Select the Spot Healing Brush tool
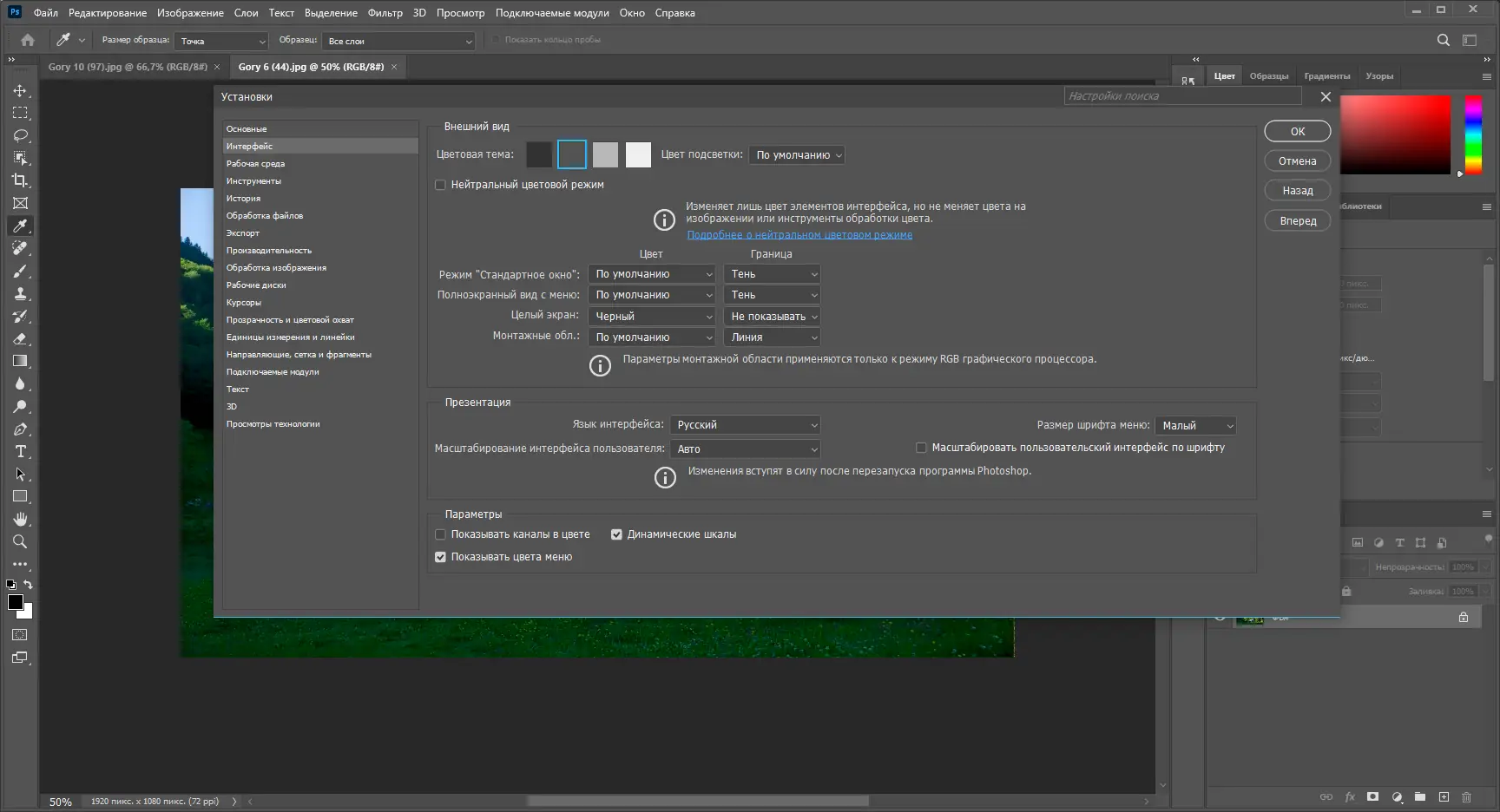The image size is (1500, 812). click(20, 248)
